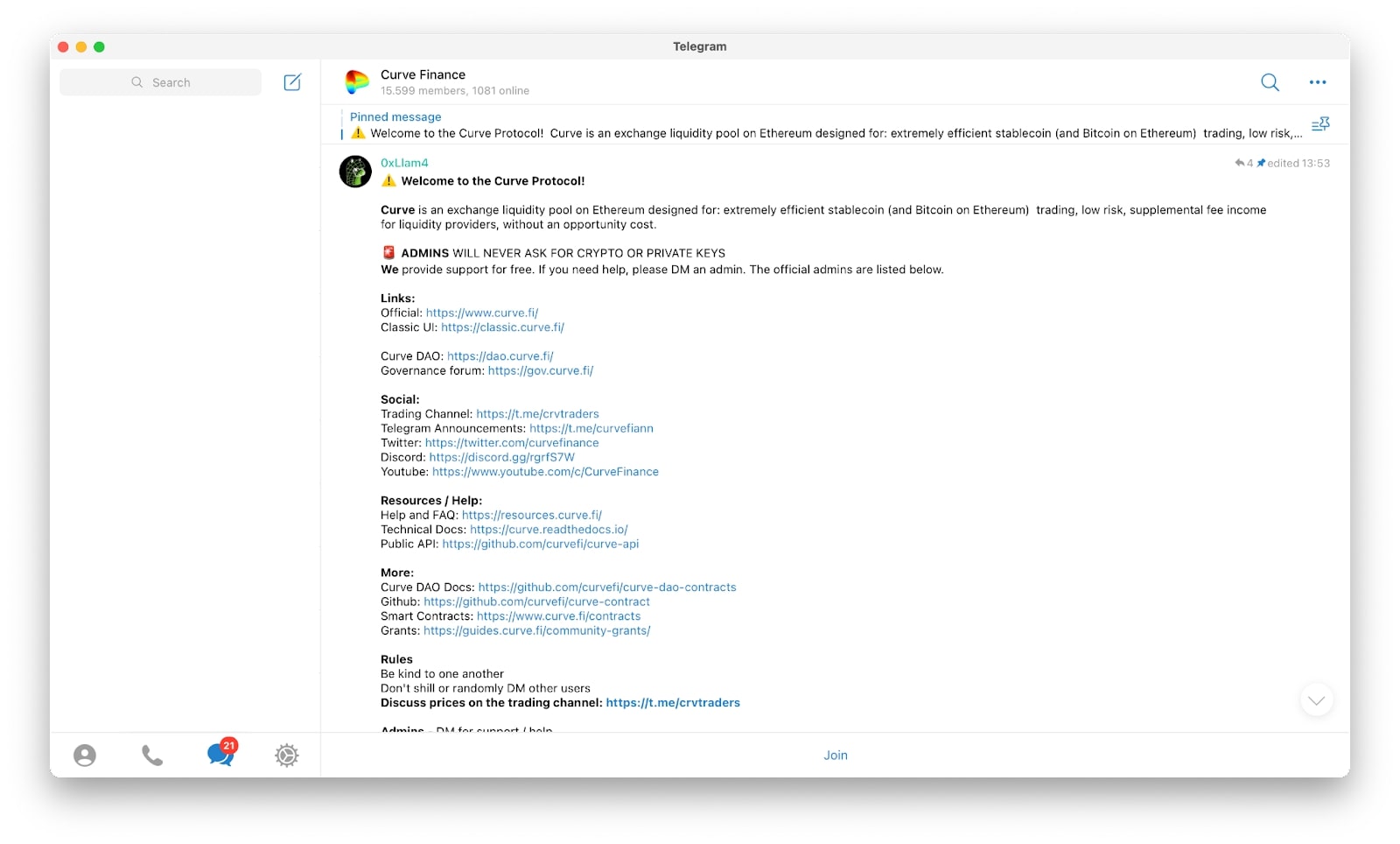Click the Curve Finance group avatar

[357, 82]
